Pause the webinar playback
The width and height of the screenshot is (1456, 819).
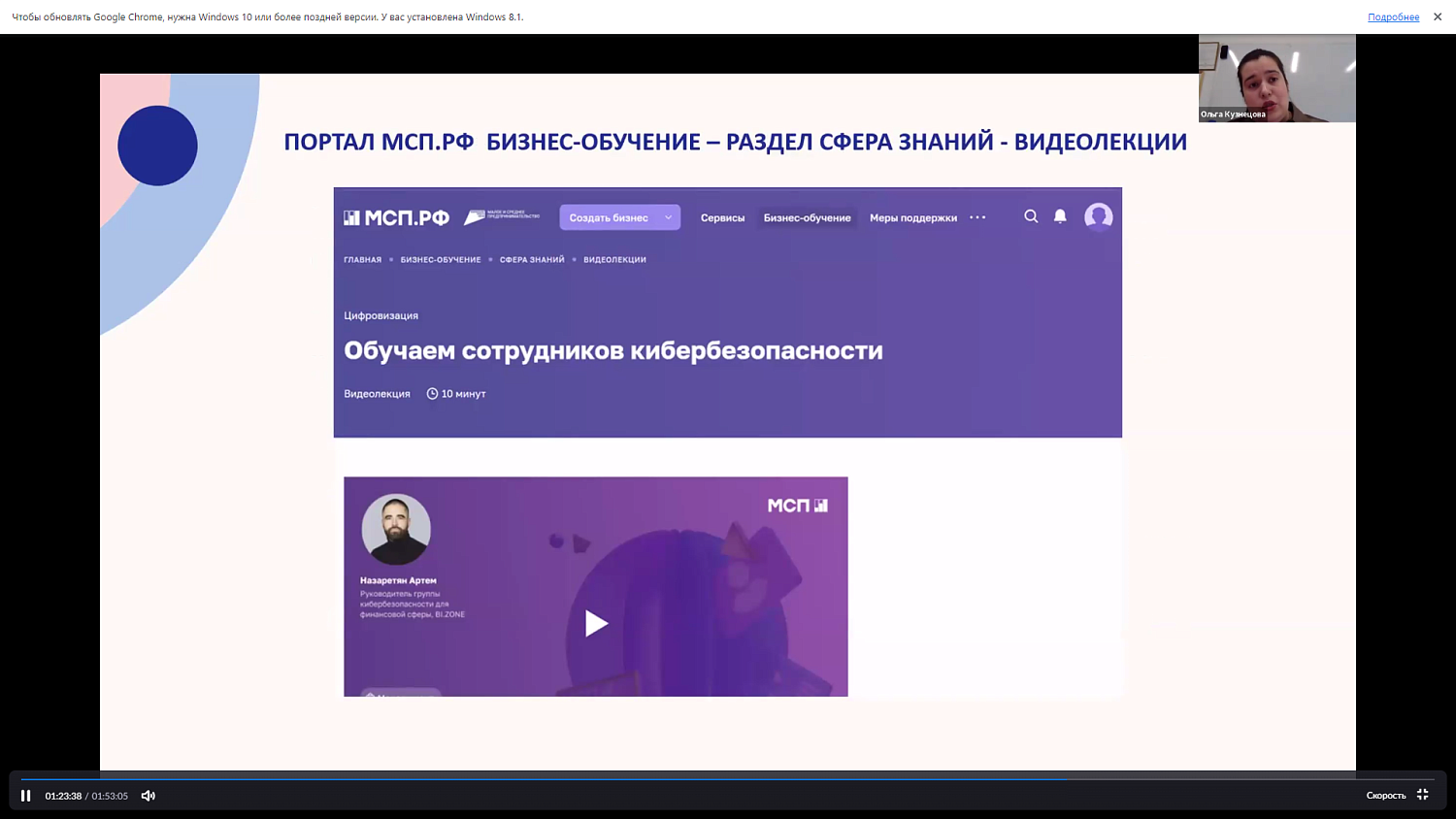point(26,795)
